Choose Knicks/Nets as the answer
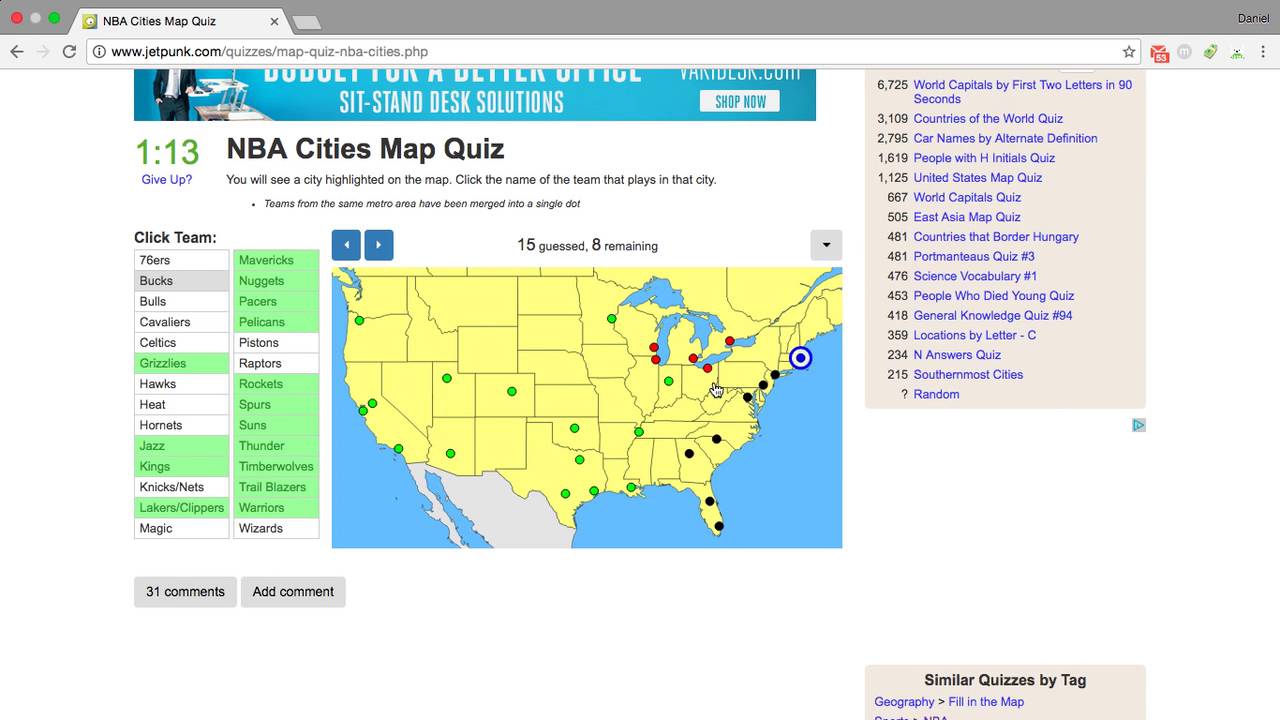The image size is (1280, 720). pos(182,487)
